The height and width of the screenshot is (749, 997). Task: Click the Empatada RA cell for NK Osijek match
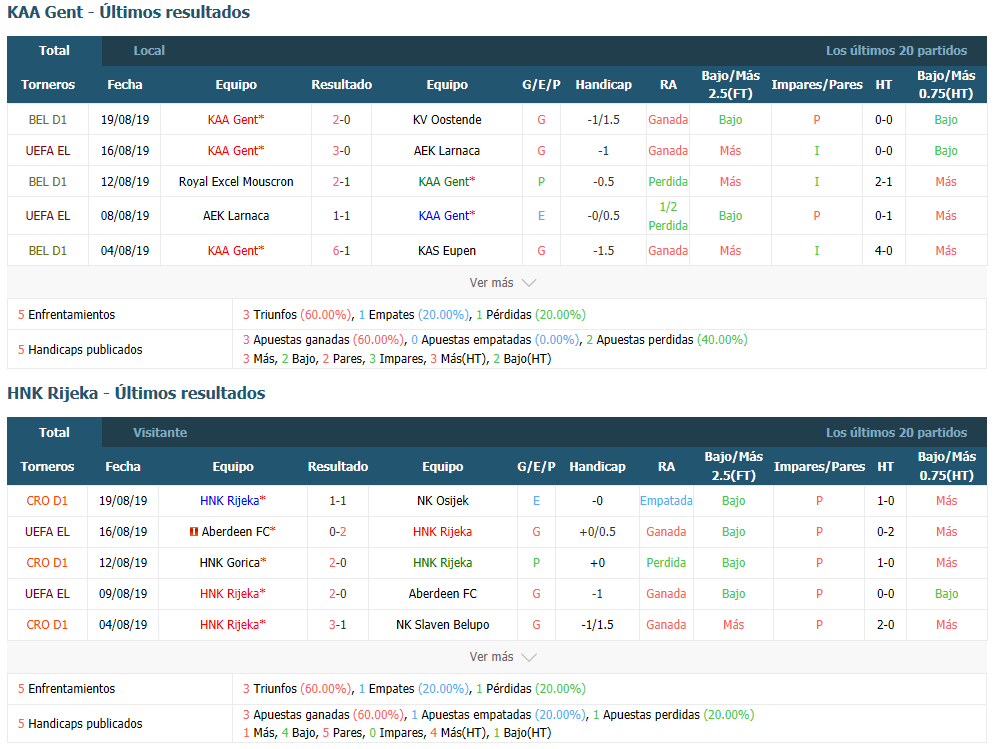(666, 500)
